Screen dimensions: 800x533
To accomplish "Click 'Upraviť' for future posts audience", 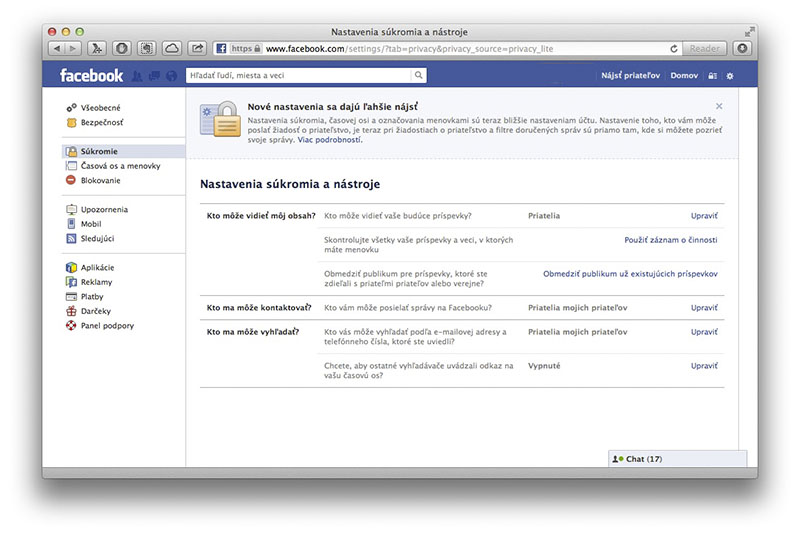I will pyautogui.click(x=704, y=216).
